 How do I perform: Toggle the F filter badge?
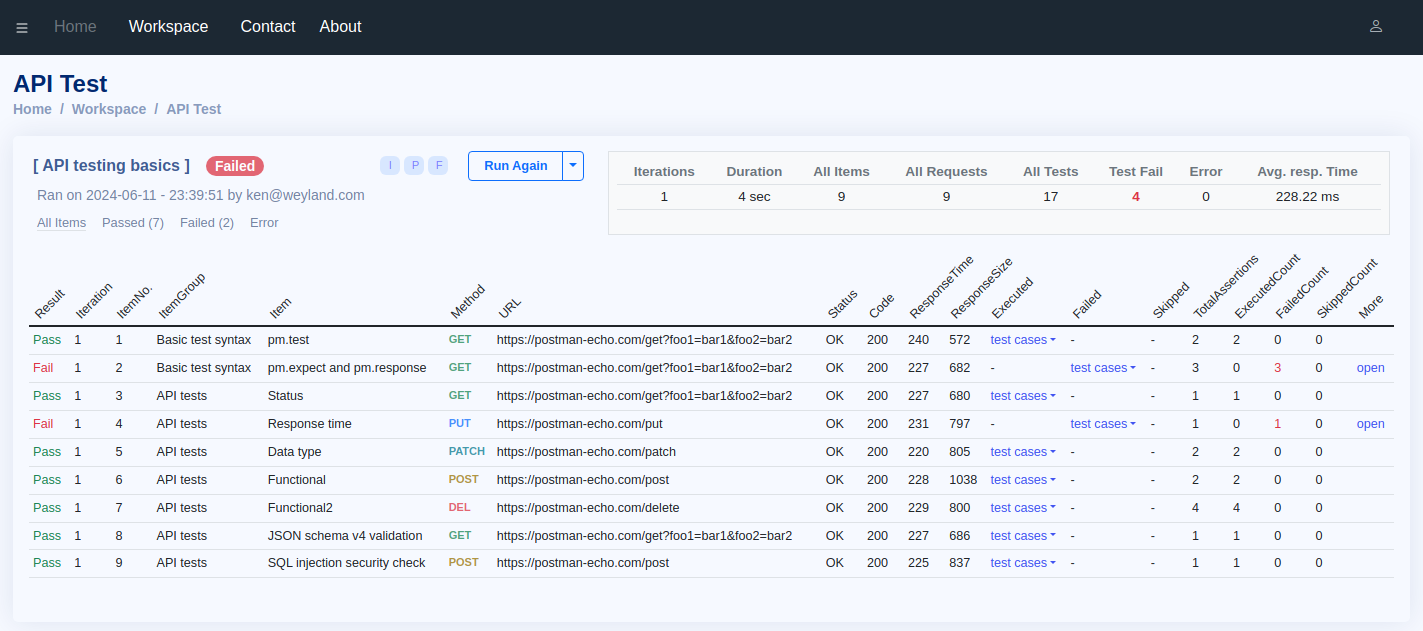click(x=438, y=165)
